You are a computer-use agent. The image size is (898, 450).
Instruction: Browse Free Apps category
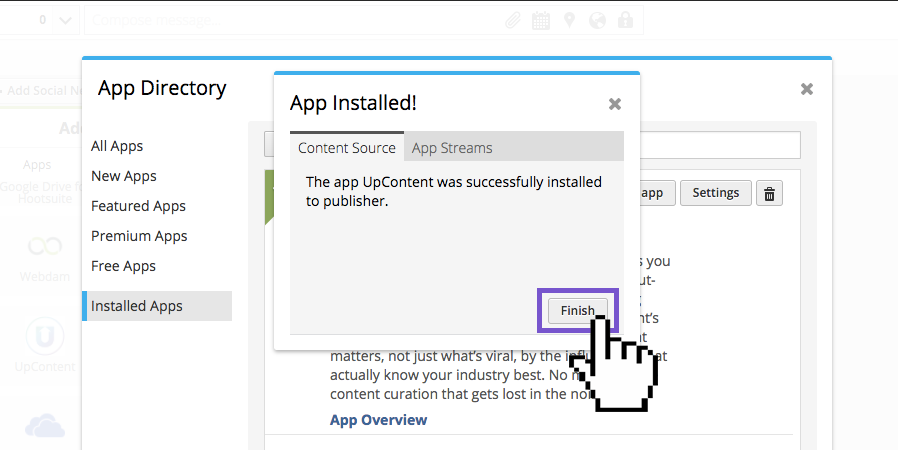123,266
